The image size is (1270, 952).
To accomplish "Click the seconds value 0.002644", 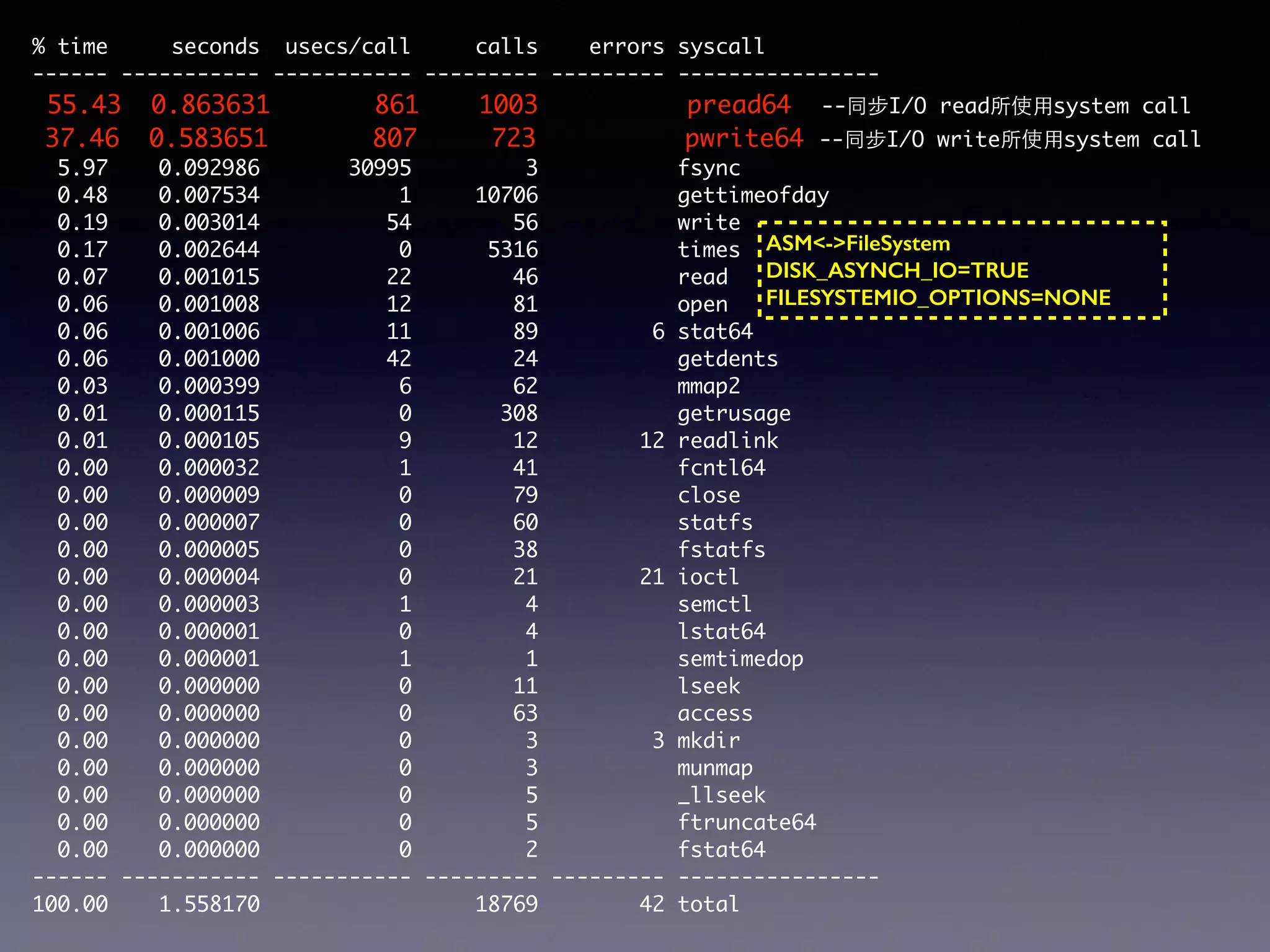I will [209, 250].
